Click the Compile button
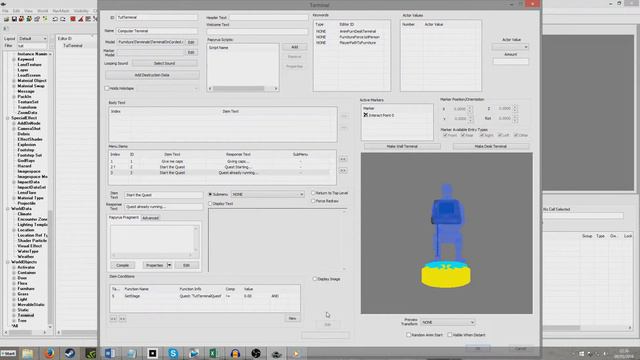 pyautogui.click(x=122, y=265)
